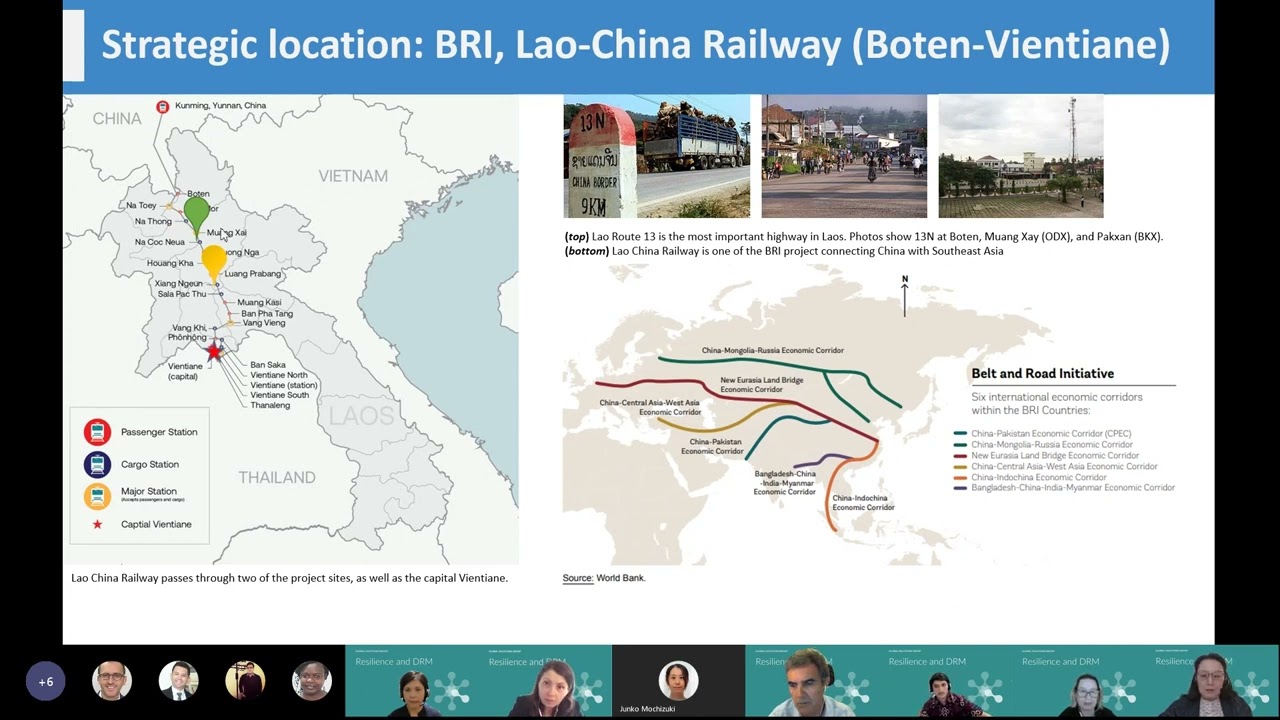Click the 'Na Toey' station label

coord(141,206)
